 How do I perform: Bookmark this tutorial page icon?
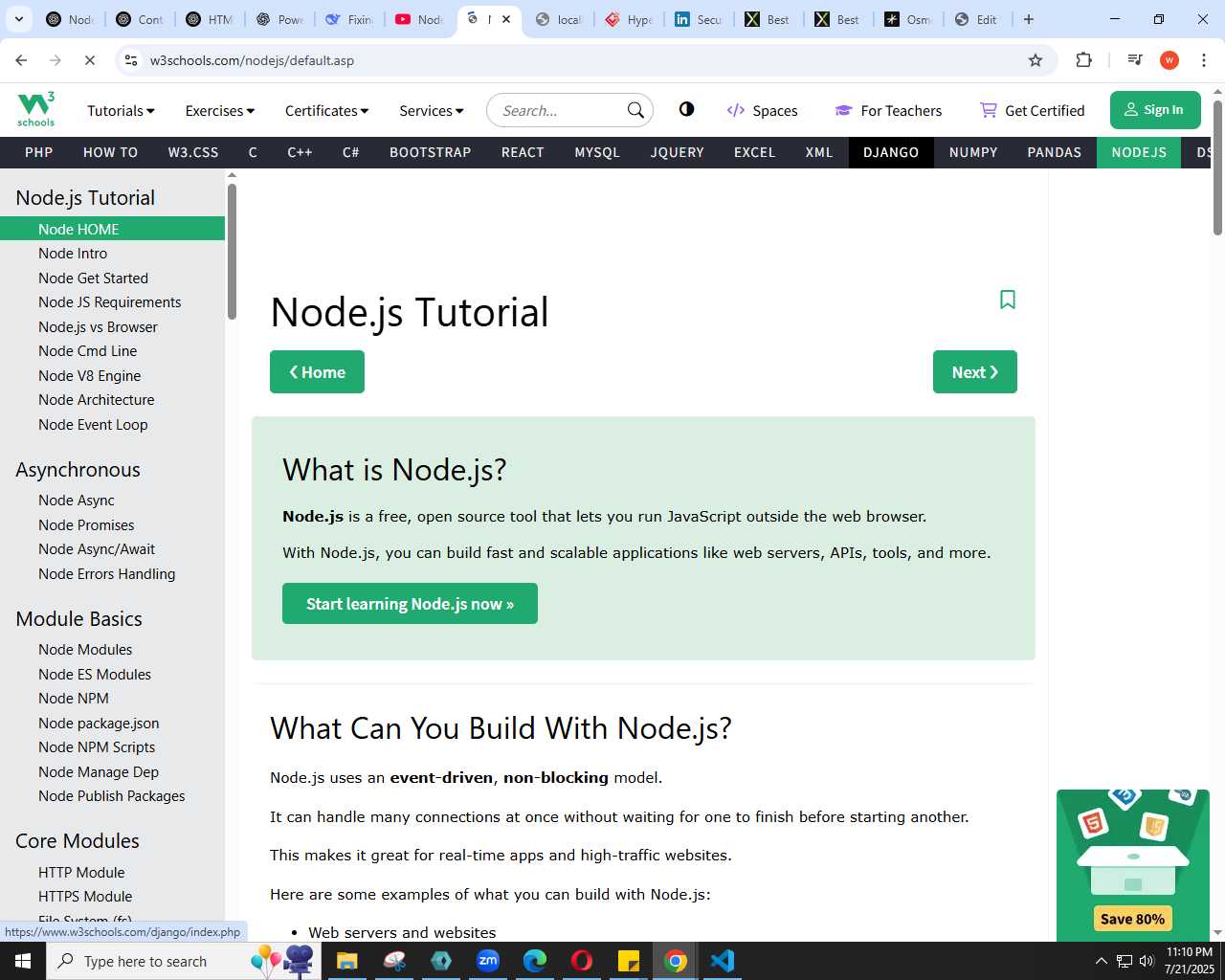[x=1007, y=300]
